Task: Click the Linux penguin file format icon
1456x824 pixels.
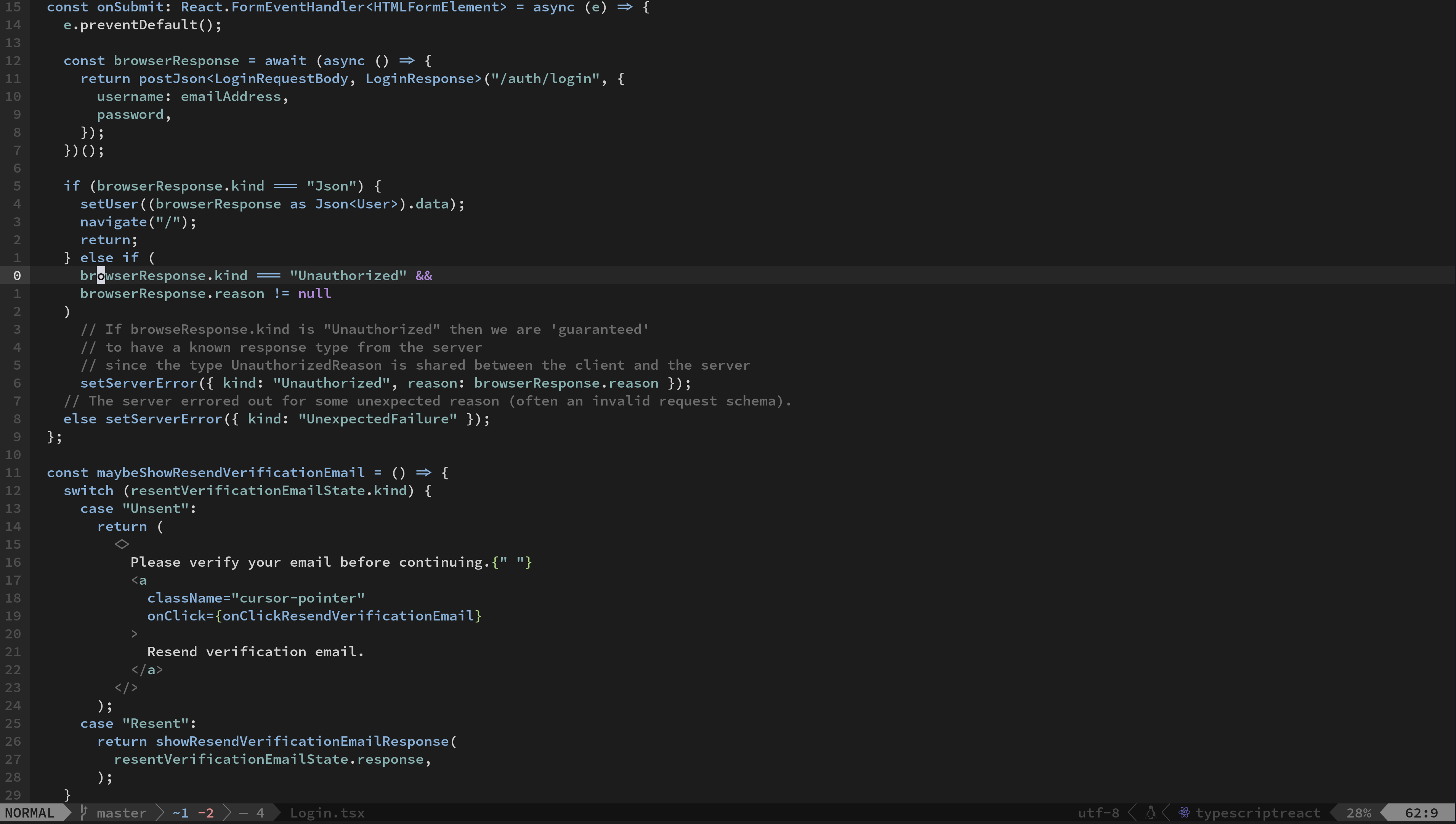Action: (x=1150, y=813)
